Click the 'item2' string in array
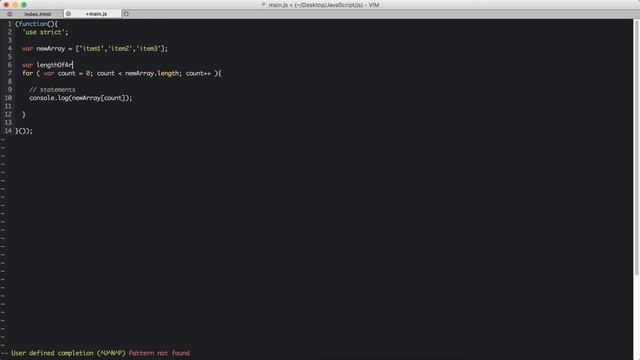This screenshot has height=360, width=640. point(120,49)
